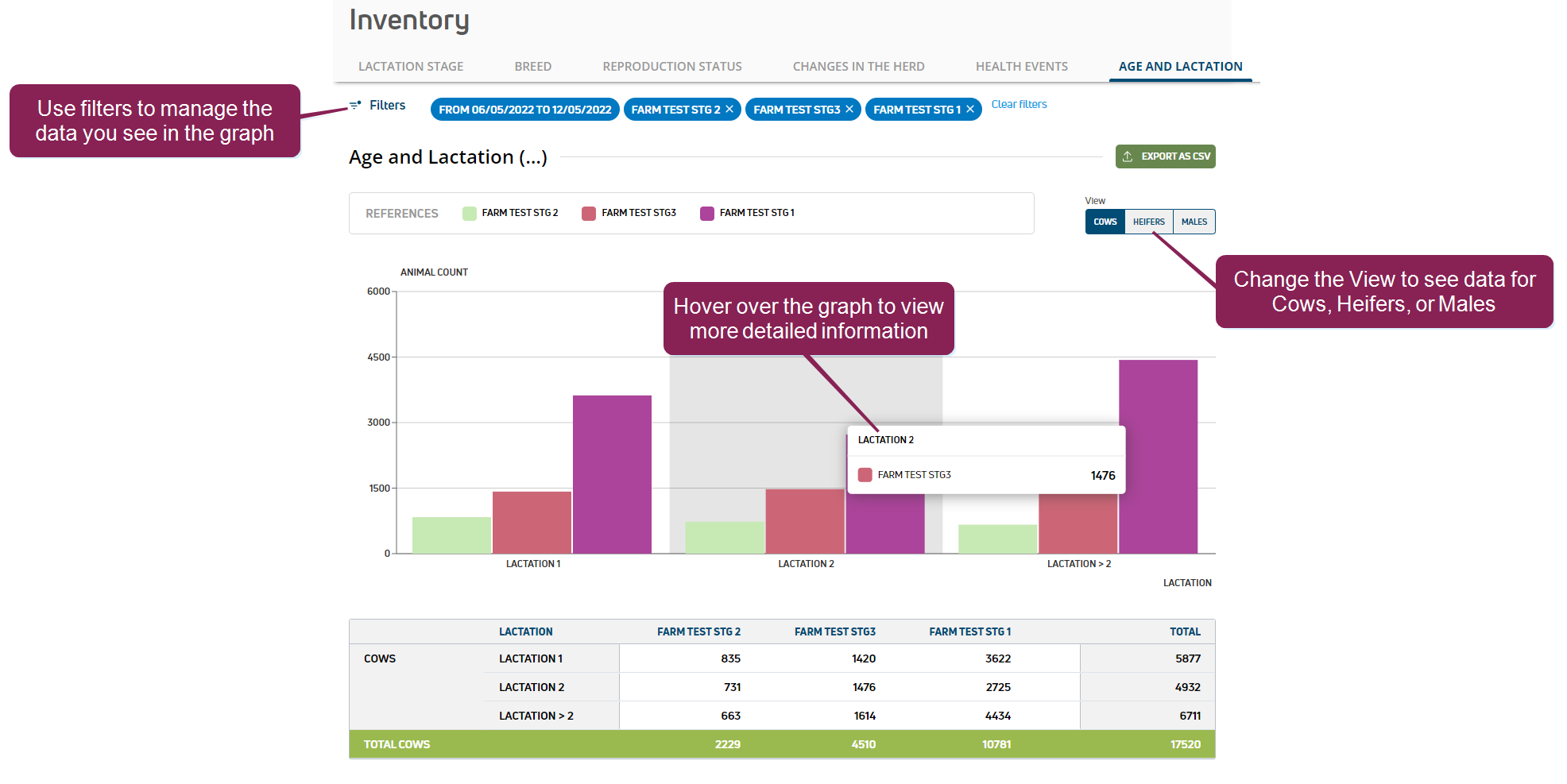Open the Health Events tab
The width and height of the screenshot is (1567, 784).
pos(1021,67)
